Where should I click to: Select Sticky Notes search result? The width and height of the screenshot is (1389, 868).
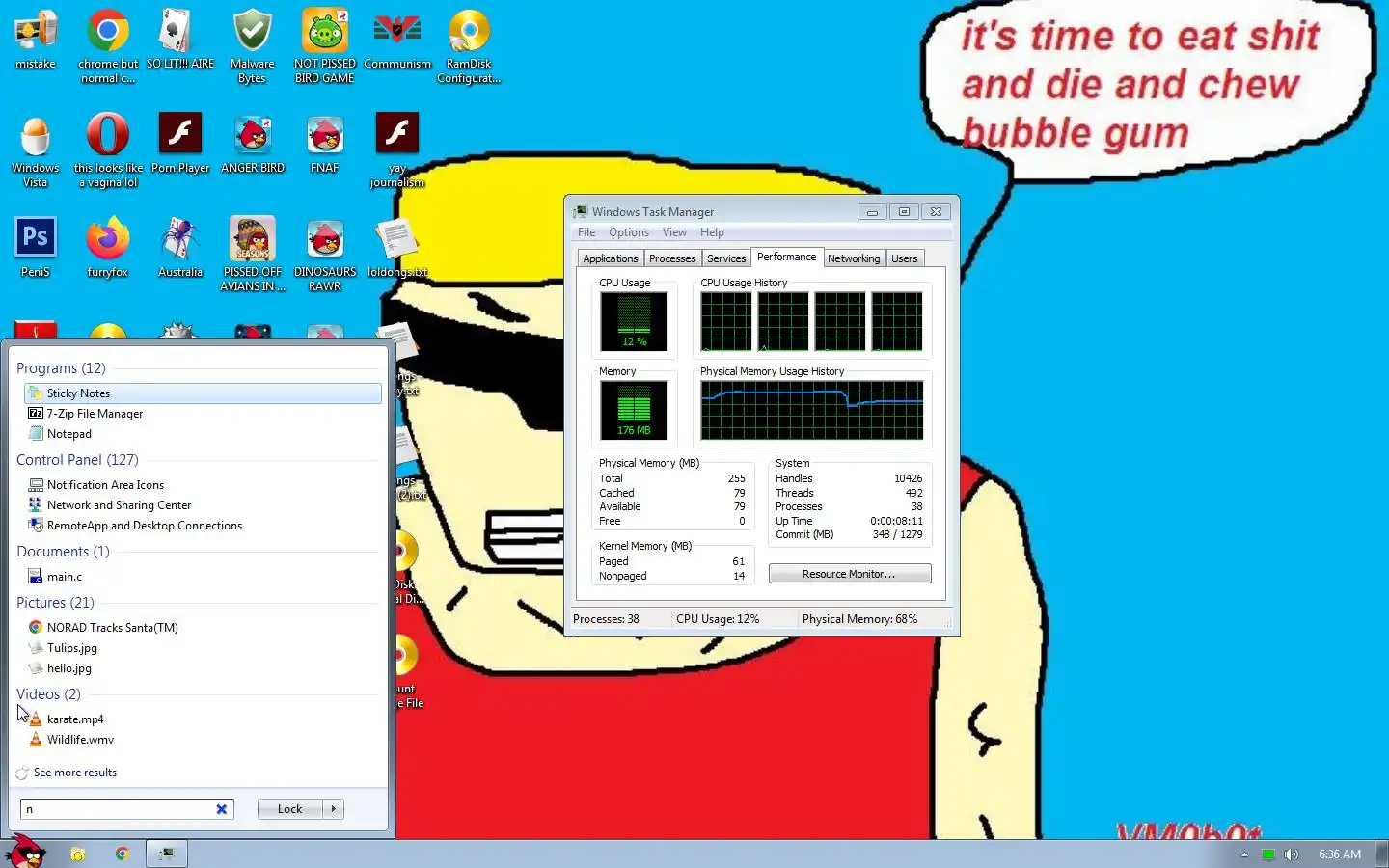coord(203,393)
